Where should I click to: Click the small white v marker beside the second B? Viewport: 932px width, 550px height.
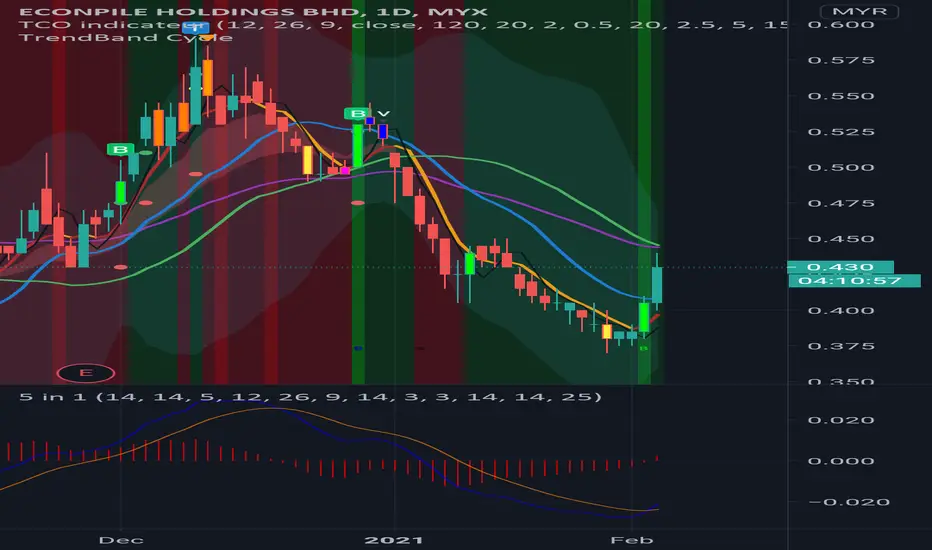tap(384, 114)
